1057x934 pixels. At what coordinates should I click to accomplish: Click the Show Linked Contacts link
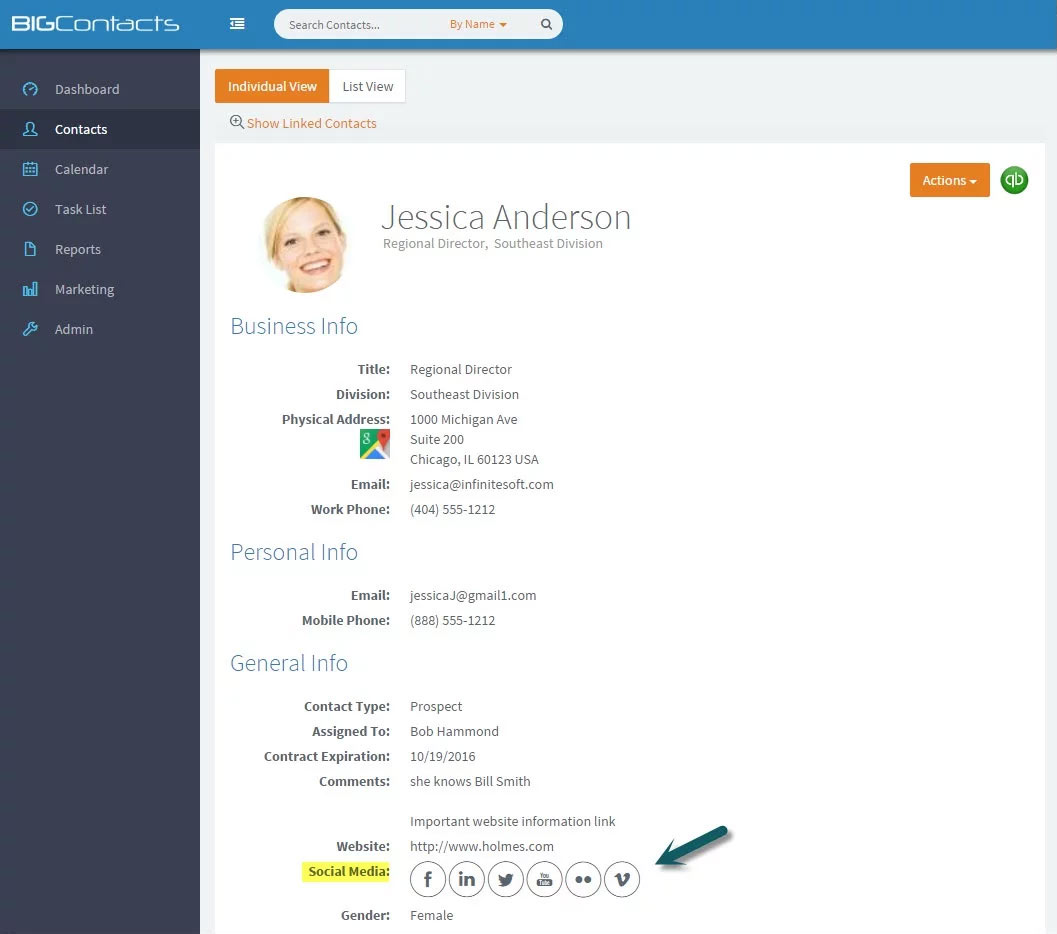pos(311,123)
